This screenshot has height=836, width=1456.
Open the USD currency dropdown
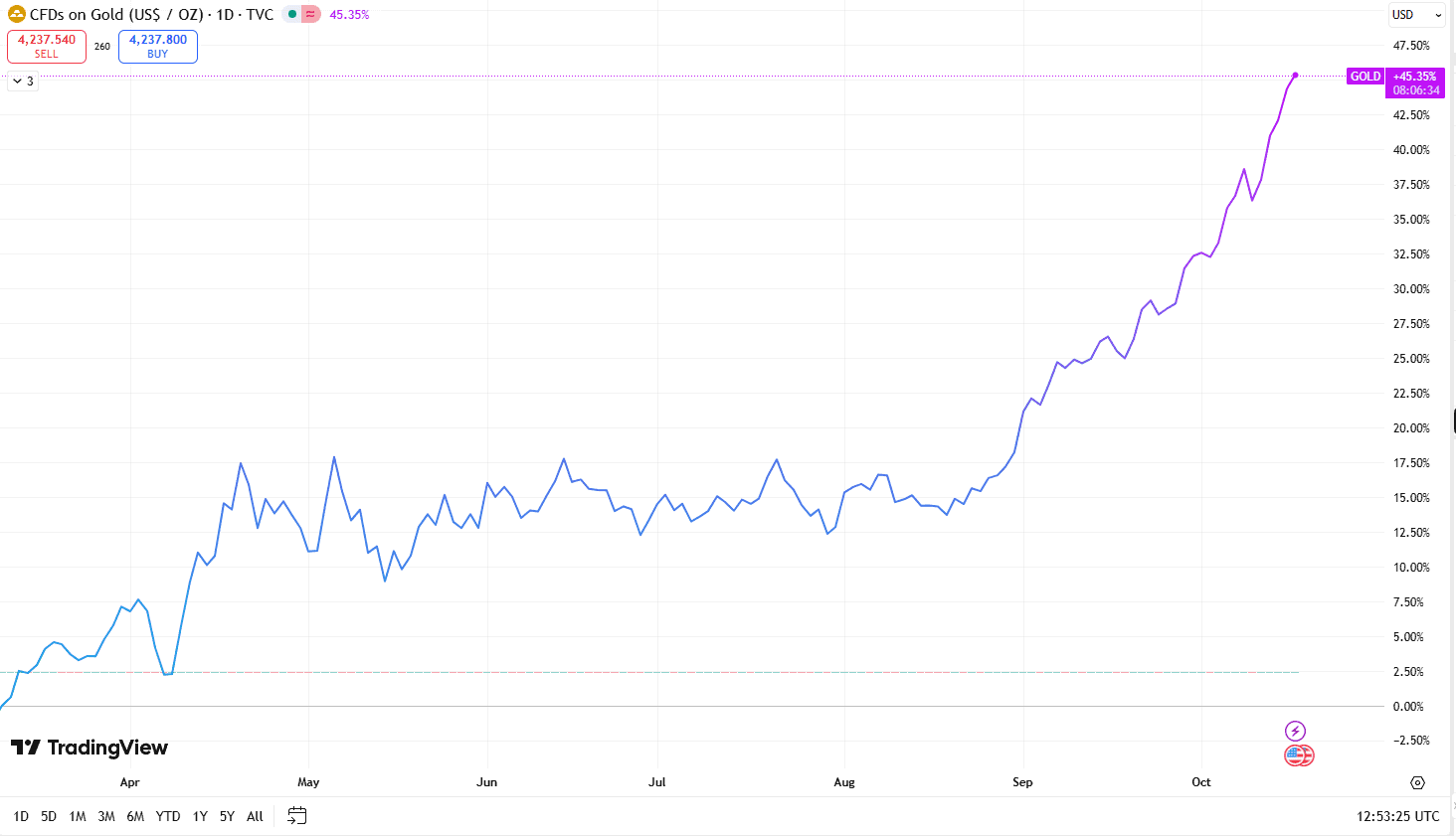[1416, 15]
